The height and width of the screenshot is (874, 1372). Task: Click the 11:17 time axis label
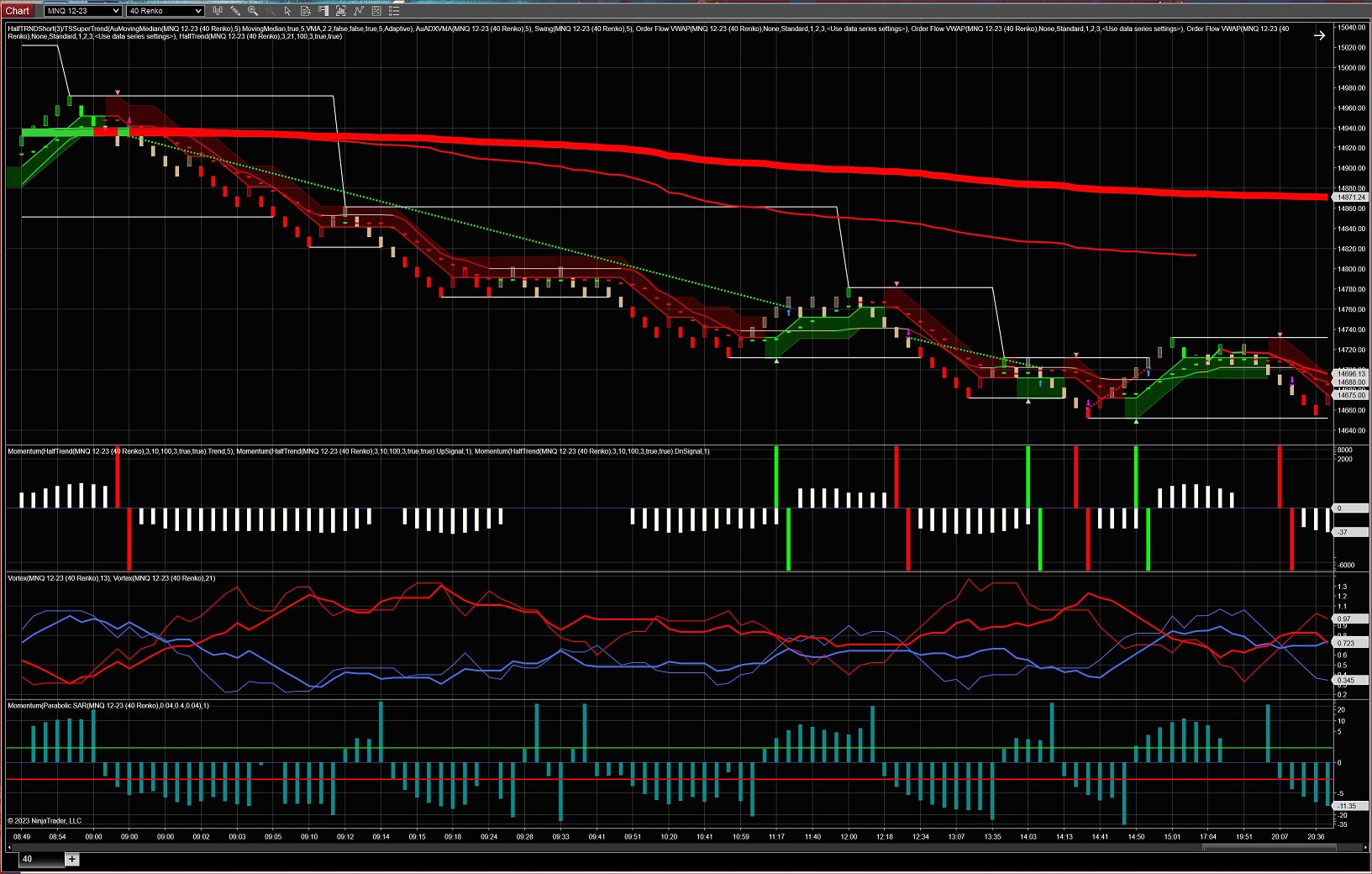pos(776,836)
